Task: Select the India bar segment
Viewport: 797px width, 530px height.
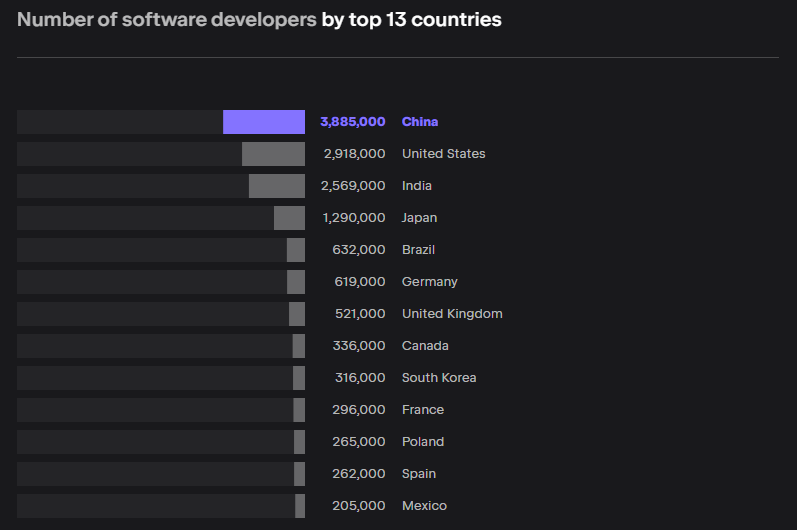Action: click(x=277, y=186)
